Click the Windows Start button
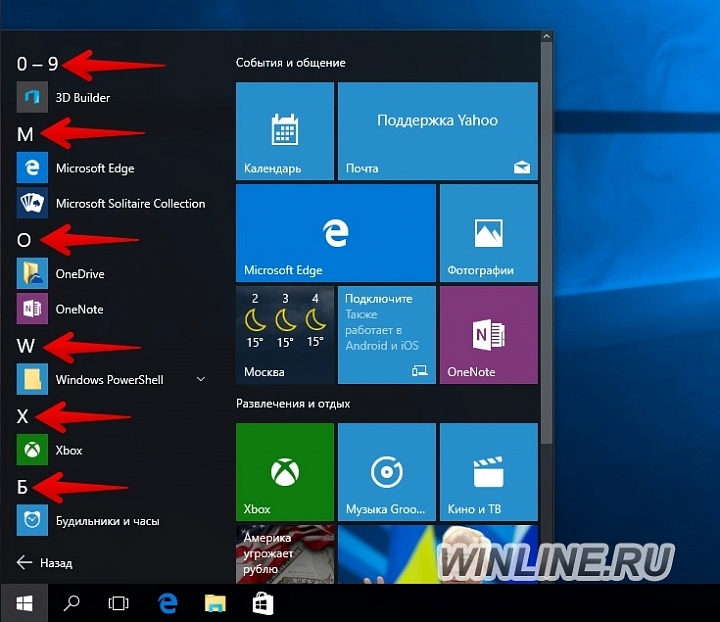The width and height of the screenshot is (720, 622). coord(24,603)
